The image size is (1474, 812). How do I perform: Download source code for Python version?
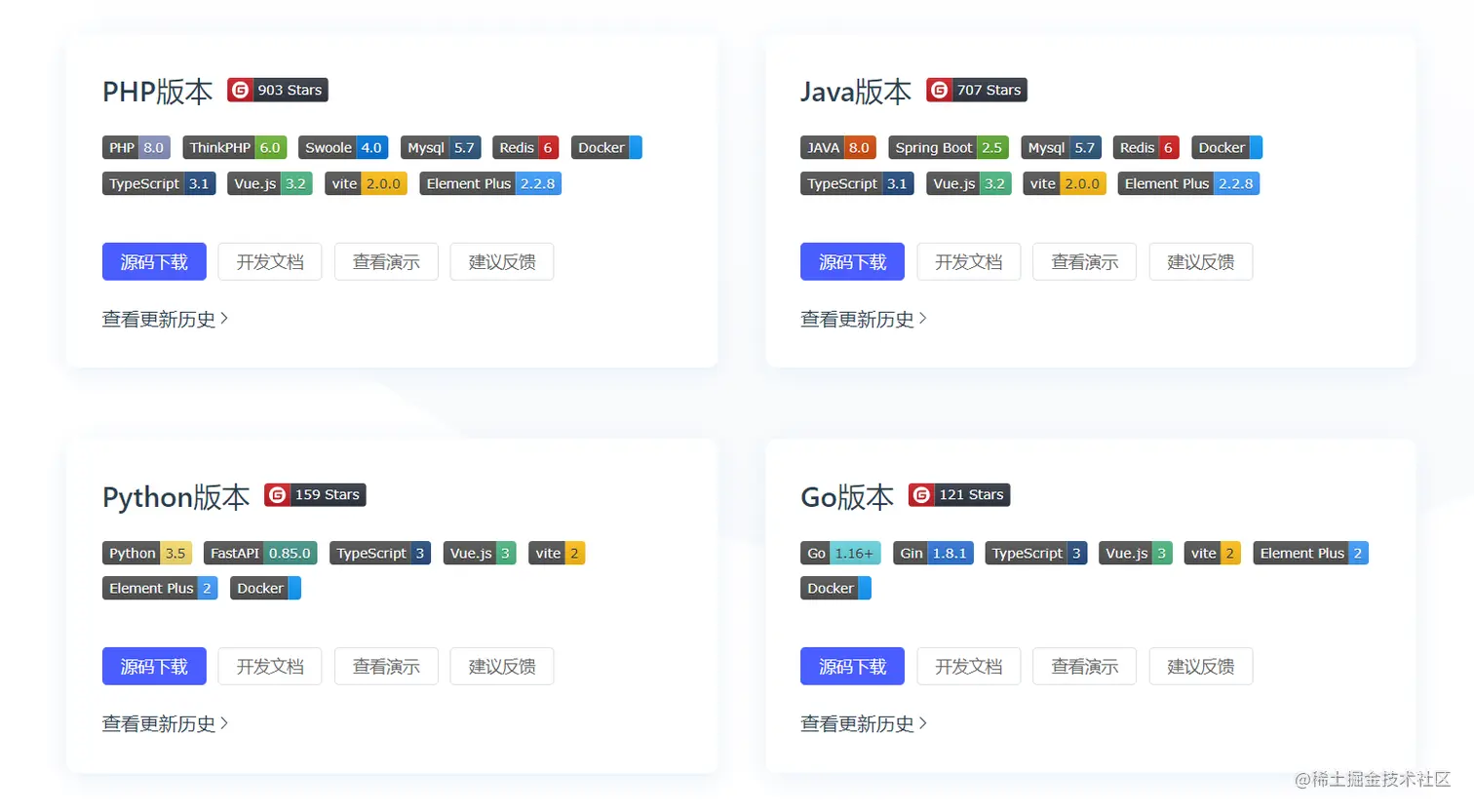click(x=154, y=666)
